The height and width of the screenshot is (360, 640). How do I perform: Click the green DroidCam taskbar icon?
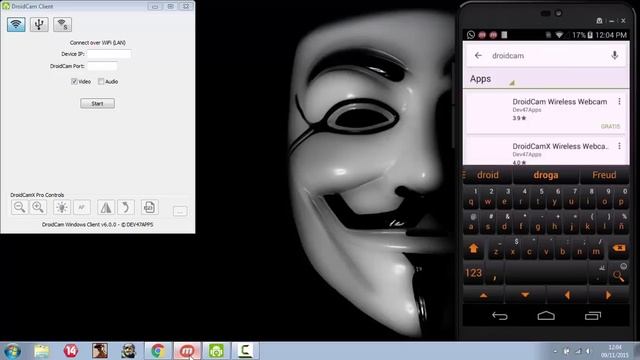click(x=216, y=351)
